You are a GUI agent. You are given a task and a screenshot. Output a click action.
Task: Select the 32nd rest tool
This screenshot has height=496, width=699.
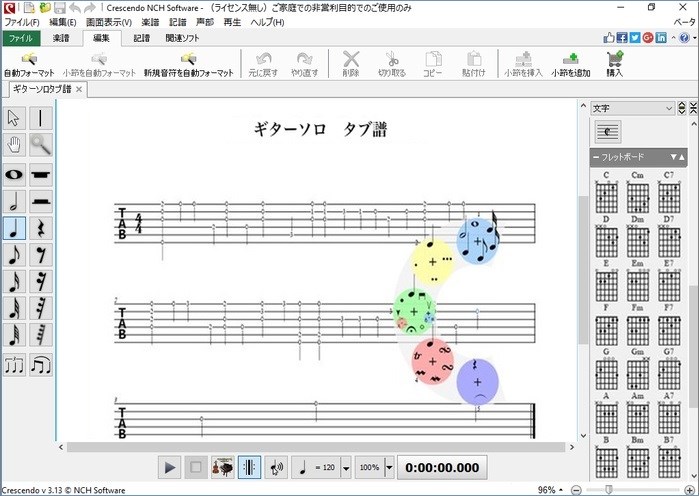coord(41,308)
